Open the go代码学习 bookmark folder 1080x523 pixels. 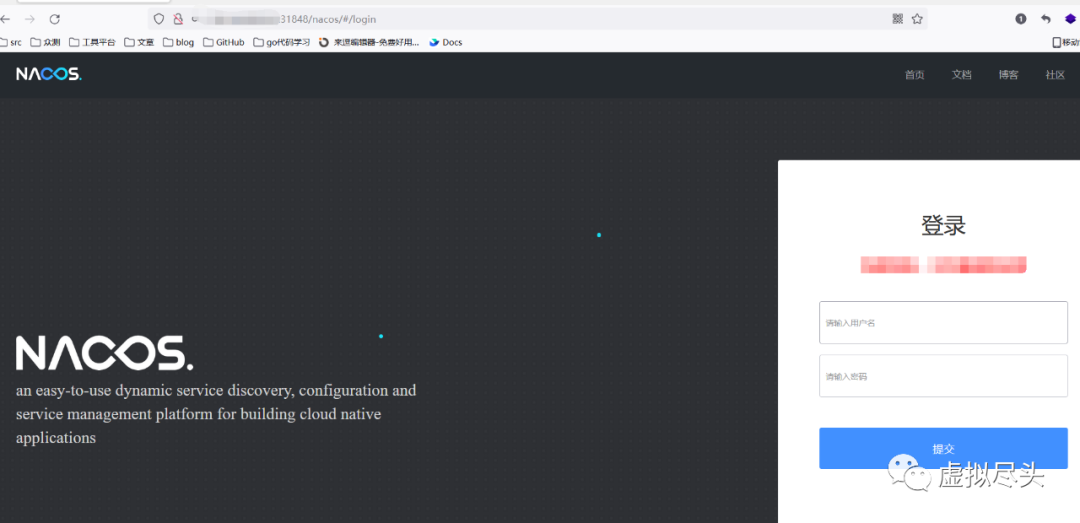[282, 42]
